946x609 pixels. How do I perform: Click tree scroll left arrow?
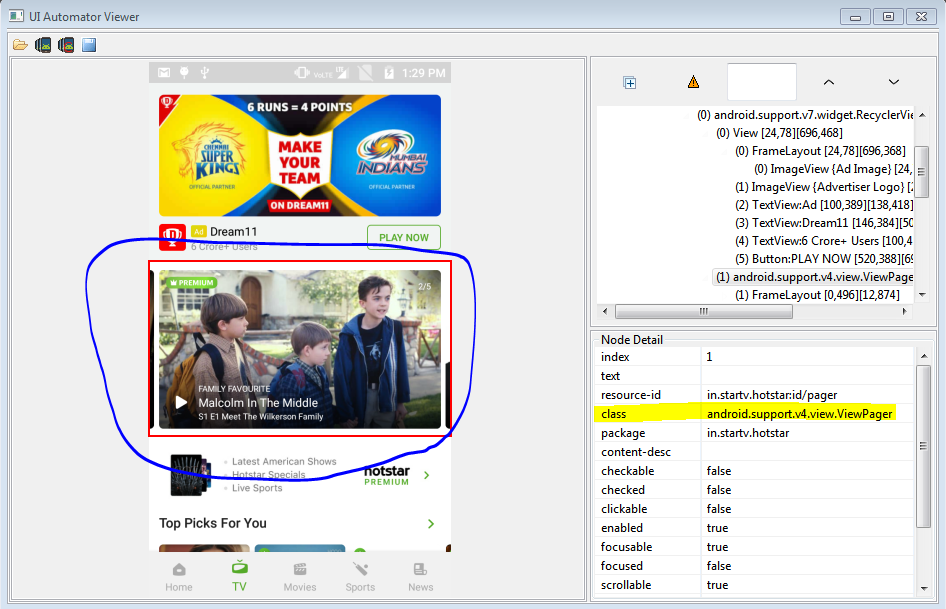pyautogui.click(x=605, y=311)
